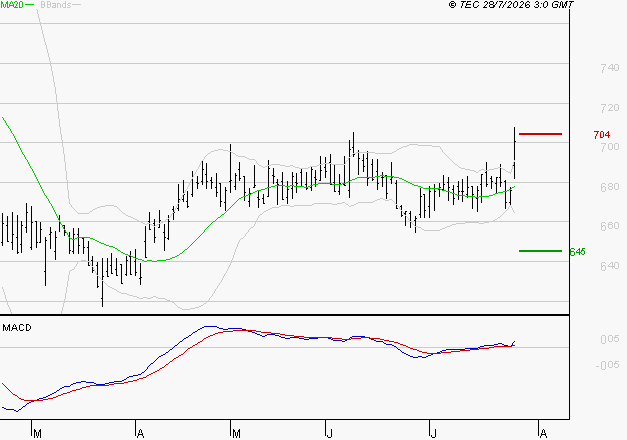Click the MACD 005 axis label
Image resolution: width=627 pixels, height=440 pixels.
click(610, 339)
